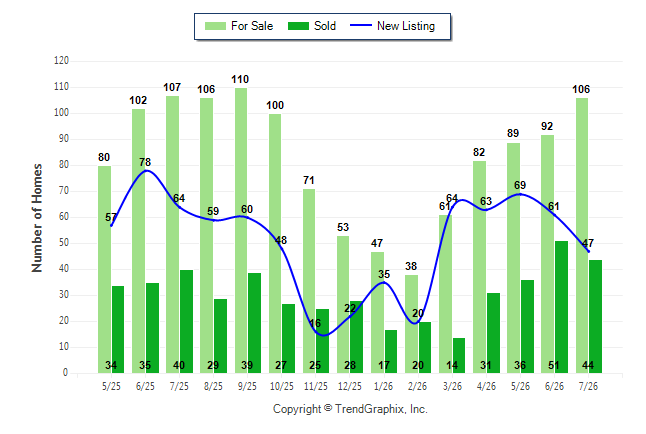Image resolution: width=646 pixels, height=434 pixels.
Task: Click the 110 For Sale bar for 9/25
Action: (241, 230)
